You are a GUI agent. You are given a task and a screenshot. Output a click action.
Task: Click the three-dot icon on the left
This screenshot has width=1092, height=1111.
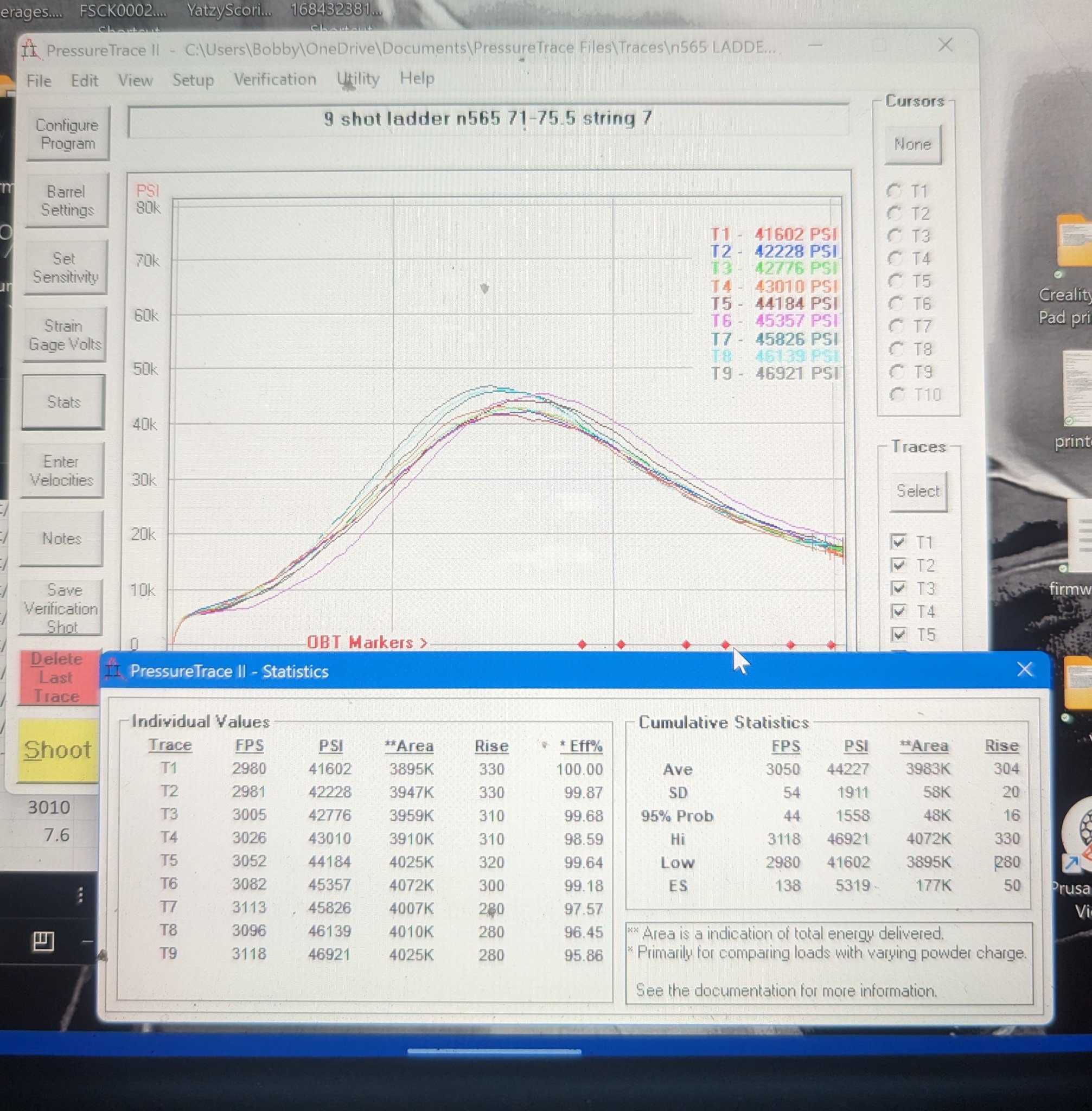click(x=80, y=895)
